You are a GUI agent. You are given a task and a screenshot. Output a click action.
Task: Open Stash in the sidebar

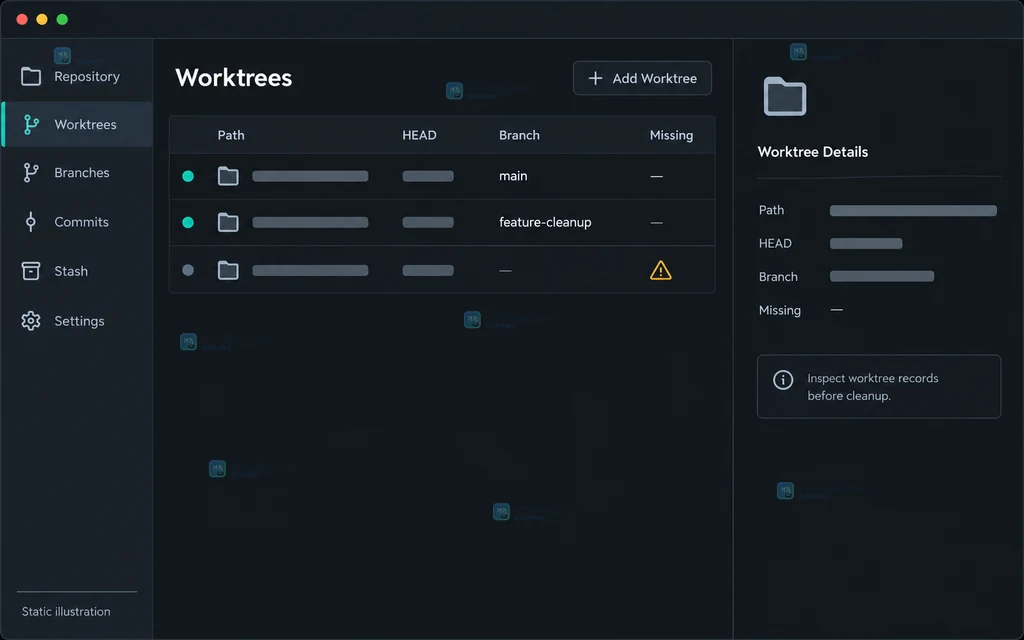click(x=77, y=271)
